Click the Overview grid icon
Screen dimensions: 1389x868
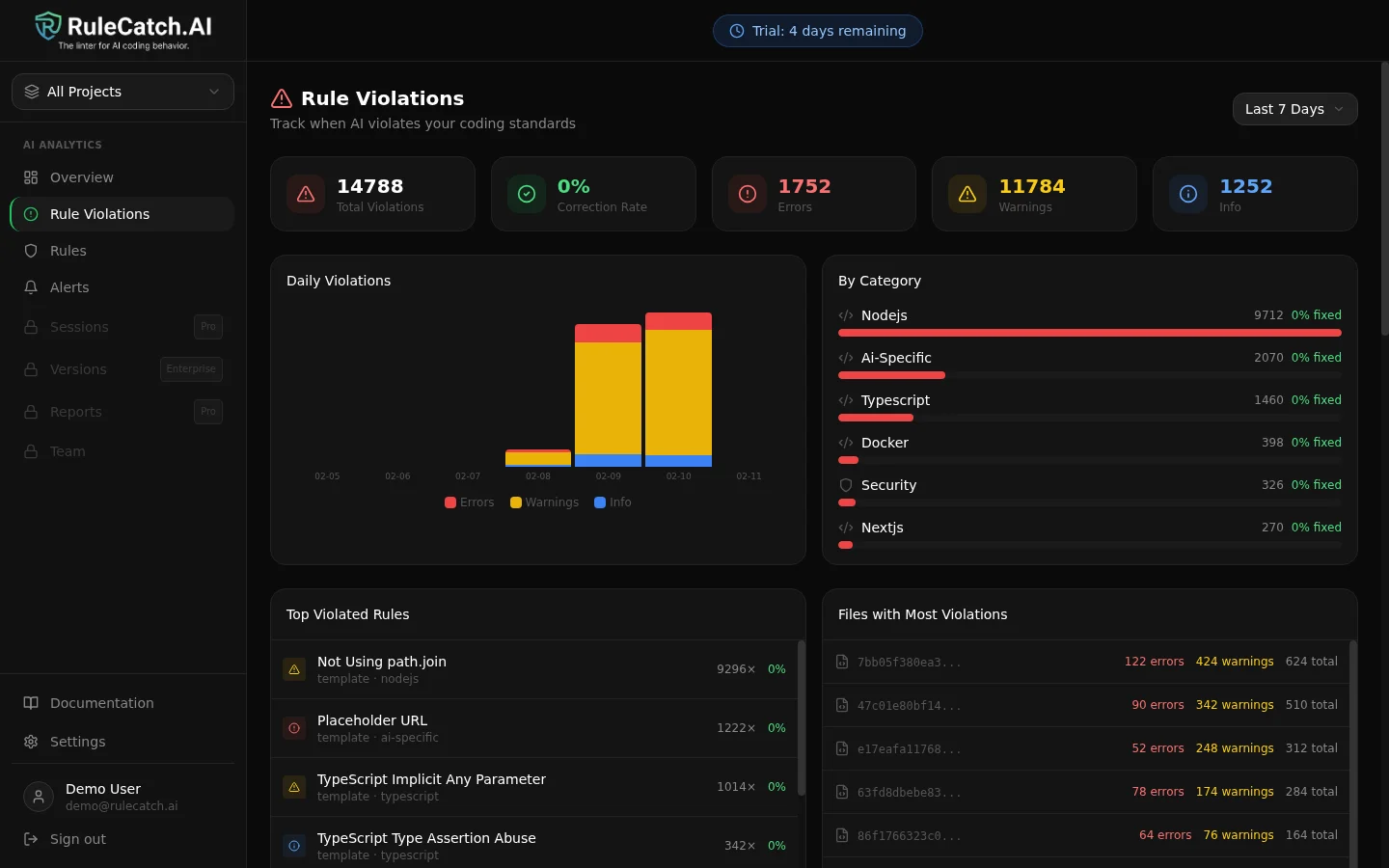pos(30,177)
